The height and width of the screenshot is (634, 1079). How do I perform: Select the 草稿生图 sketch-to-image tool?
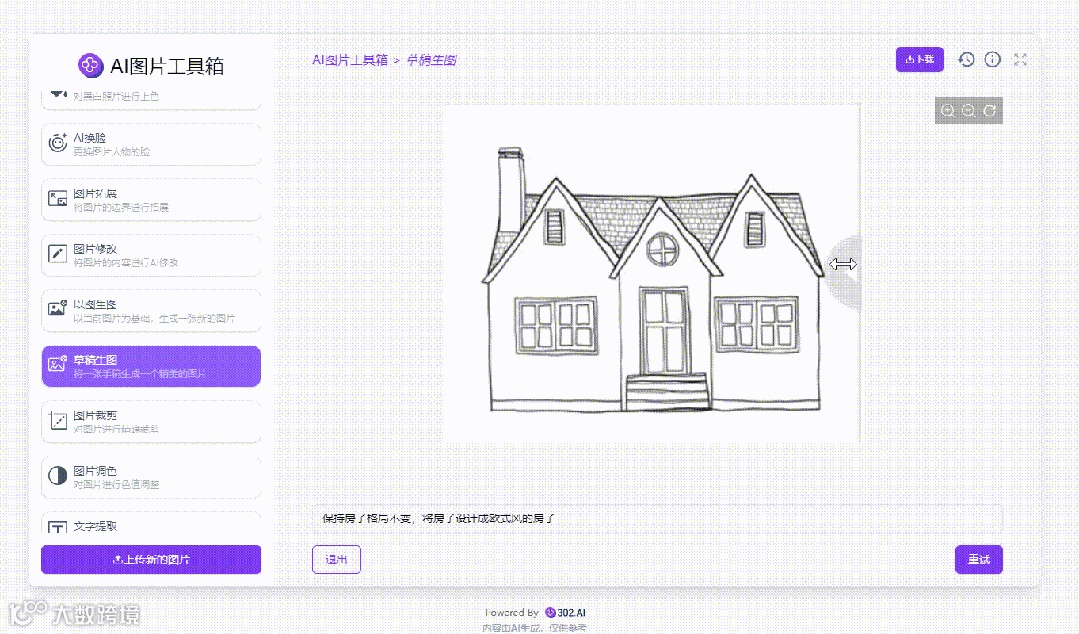click(151, 366)
